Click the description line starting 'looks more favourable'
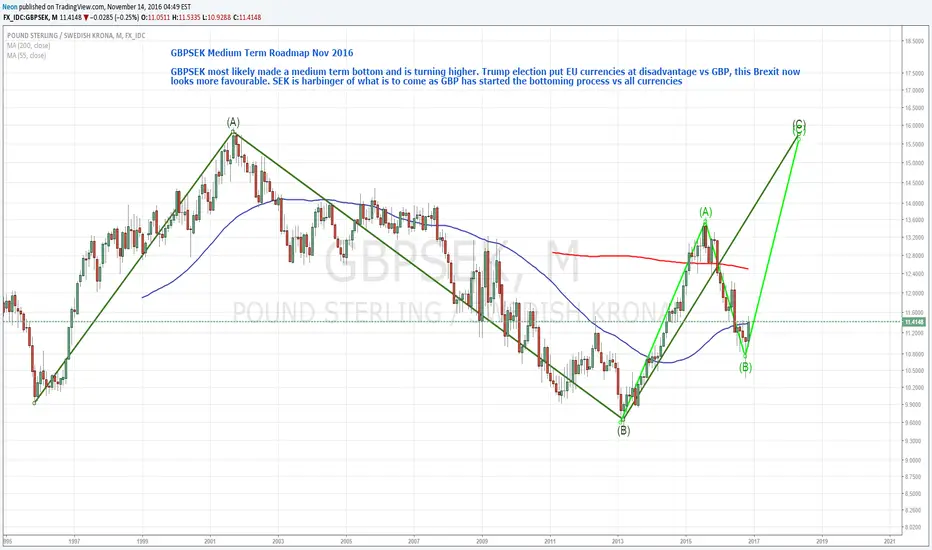932x550 pixels. (x=426, y=81)
